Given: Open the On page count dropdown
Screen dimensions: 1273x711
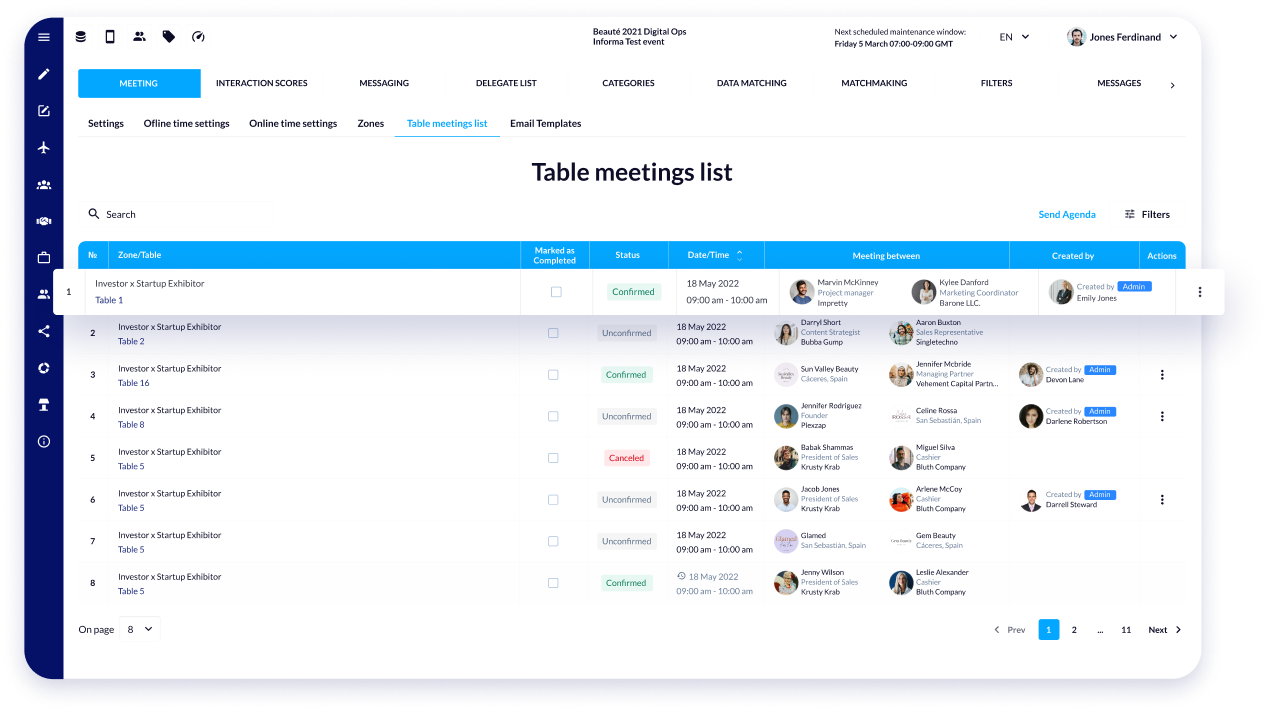Looking at the screenshot, I should click(x=139, y=629).
